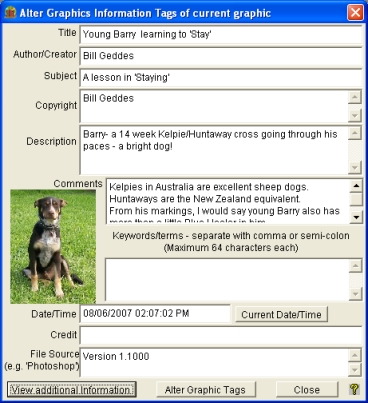Click the Author/Creator field
Screen dimensions: 368x403
click(221, 56)
